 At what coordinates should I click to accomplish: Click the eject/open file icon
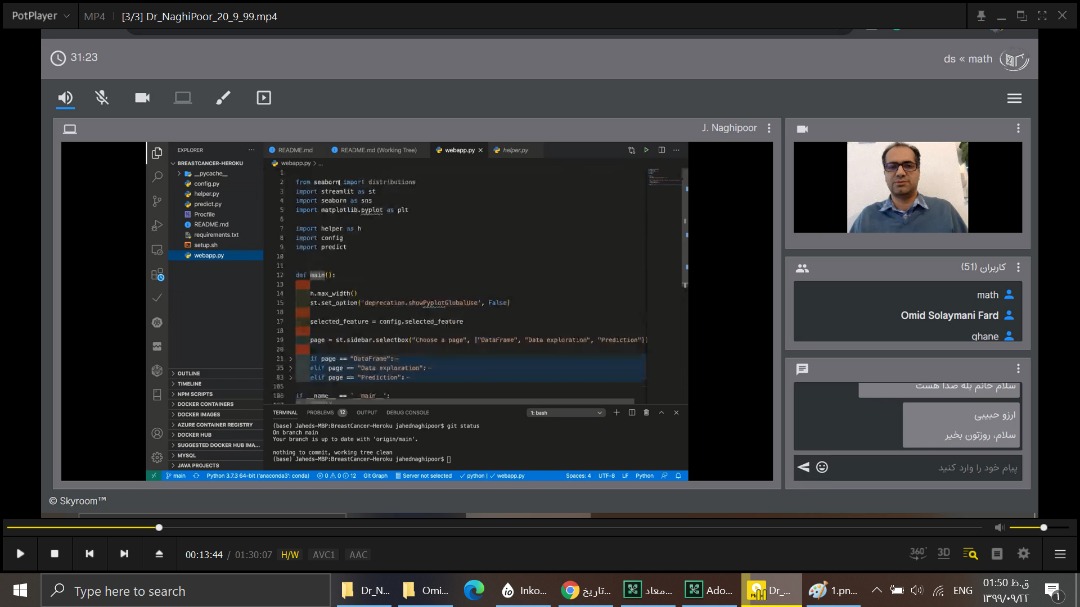pos(159,554)
